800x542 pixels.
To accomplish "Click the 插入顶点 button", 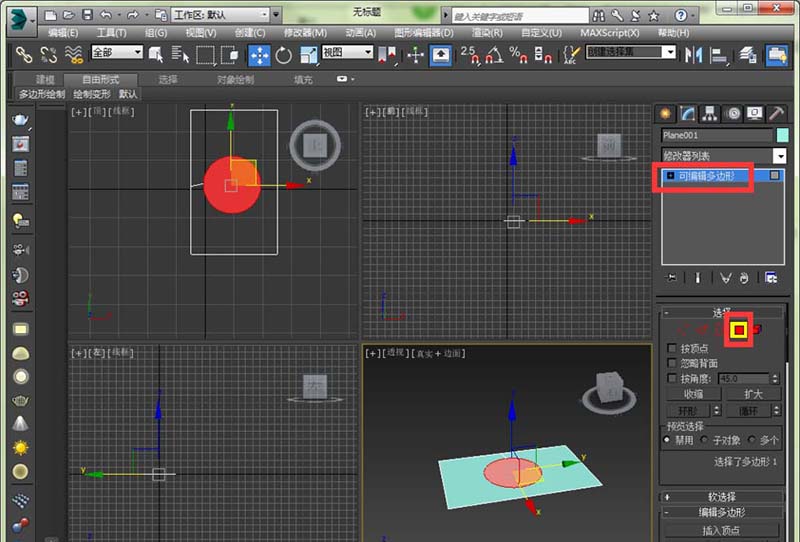I will pos(723,530).
